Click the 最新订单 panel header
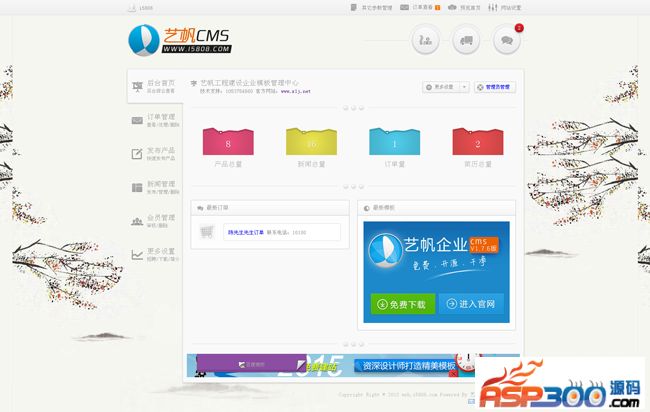This screenshot has width=650, height=412. pyautogui.click(x=270, y=208)
